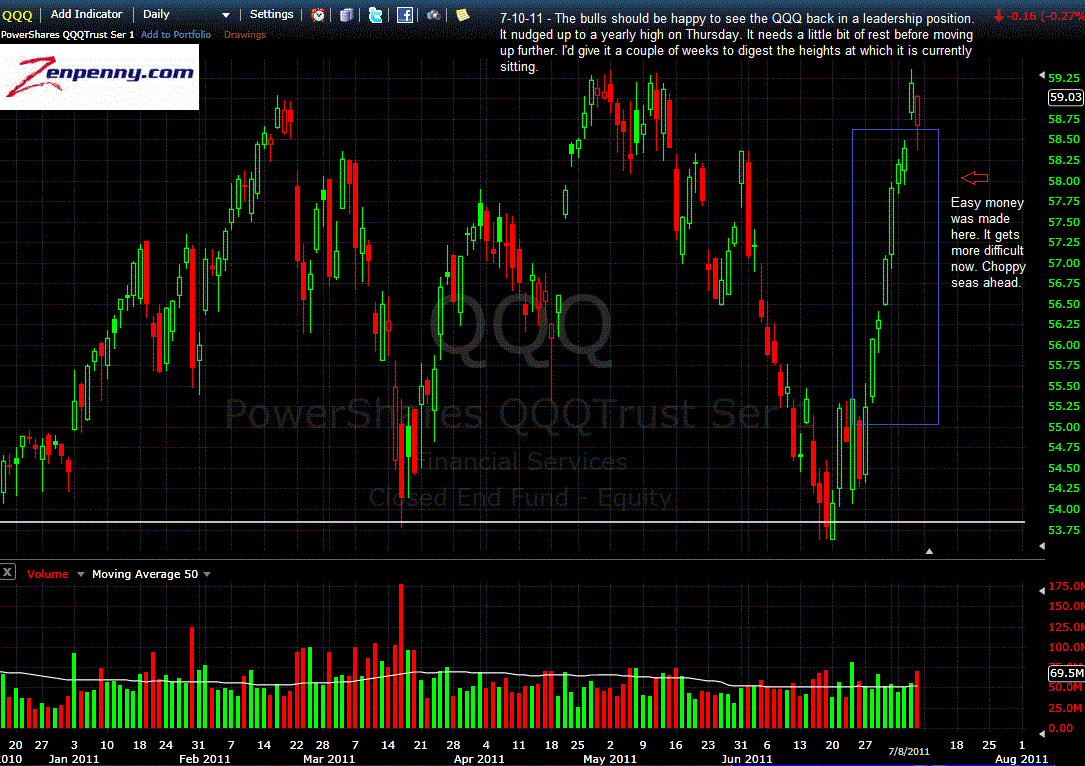Take a chart snapshot with camera icon
Image resolution: width=1085 pixels, height=766 pixels.
(434, 15)
